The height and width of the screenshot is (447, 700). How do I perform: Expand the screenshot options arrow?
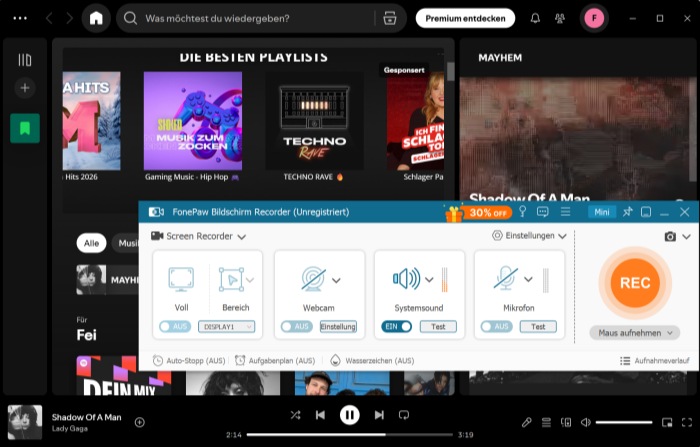tap(686, 237)
